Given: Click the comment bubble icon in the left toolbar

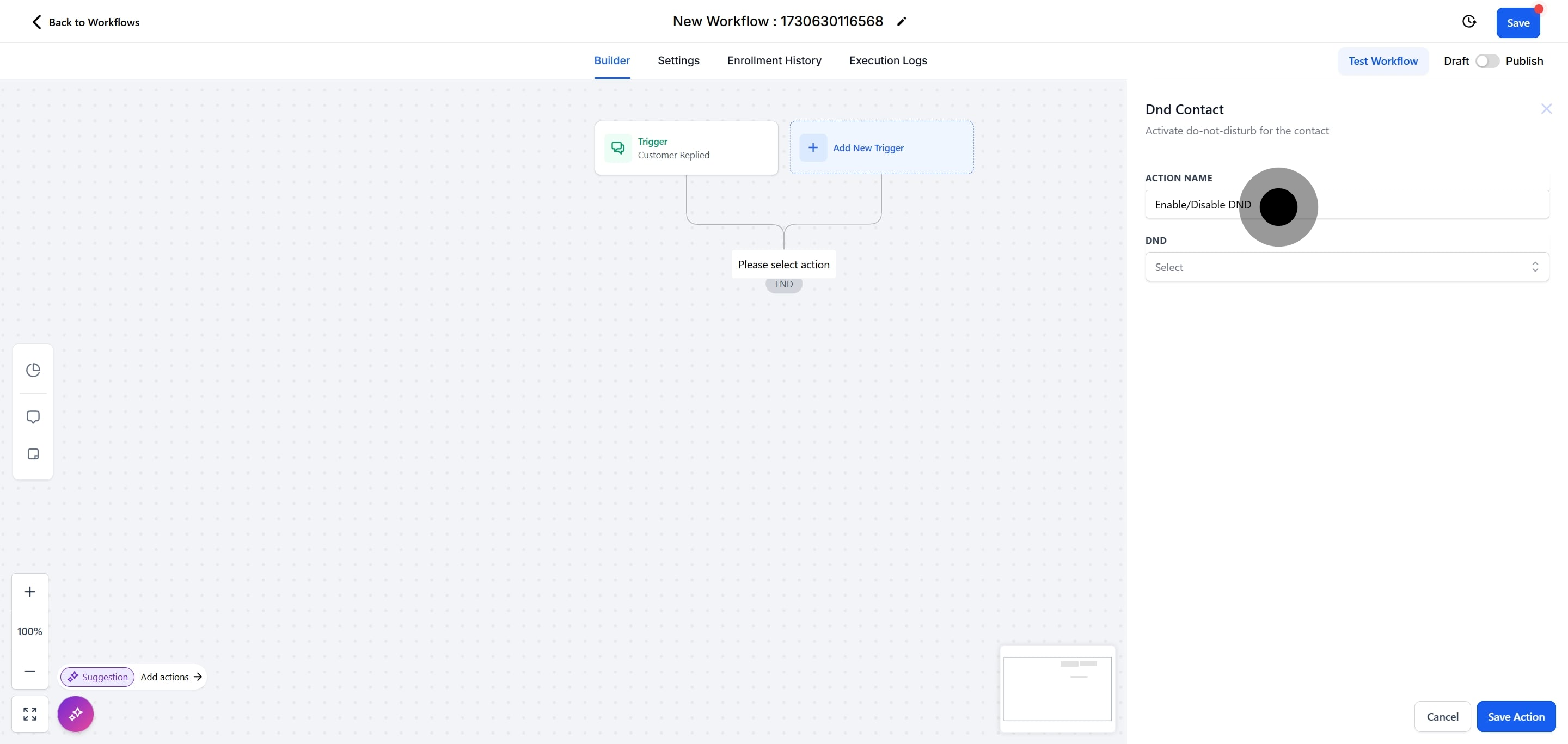Looking at the screenshot, I should [33, 417].
